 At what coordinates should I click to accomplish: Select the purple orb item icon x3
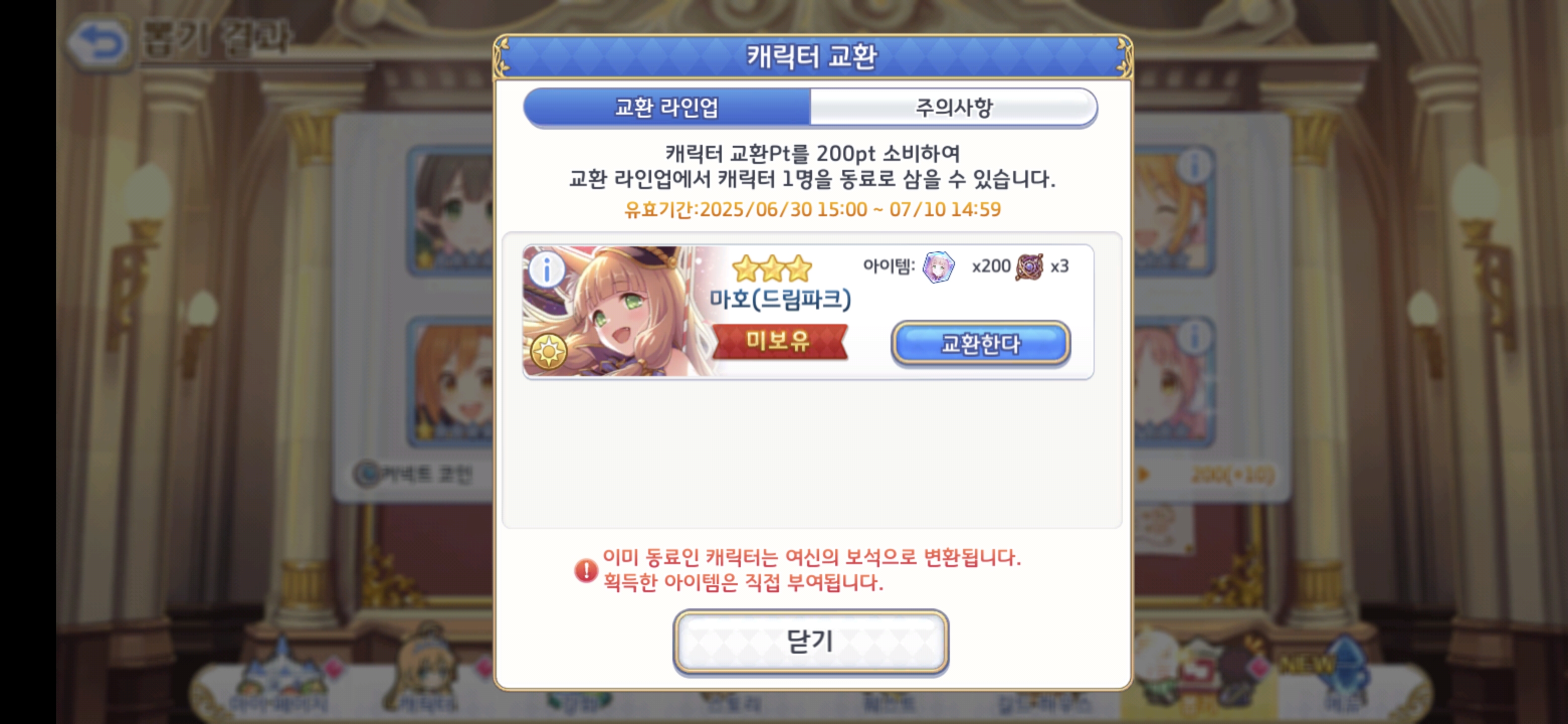[x=1029, y=266]
